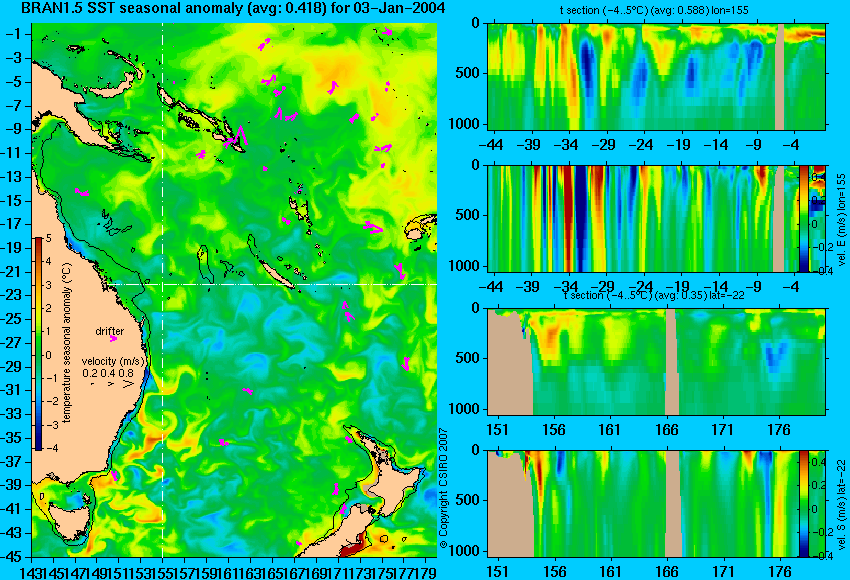
Task: Click the white dashed vertical line at longitude 155
Action: pos(163,290)
